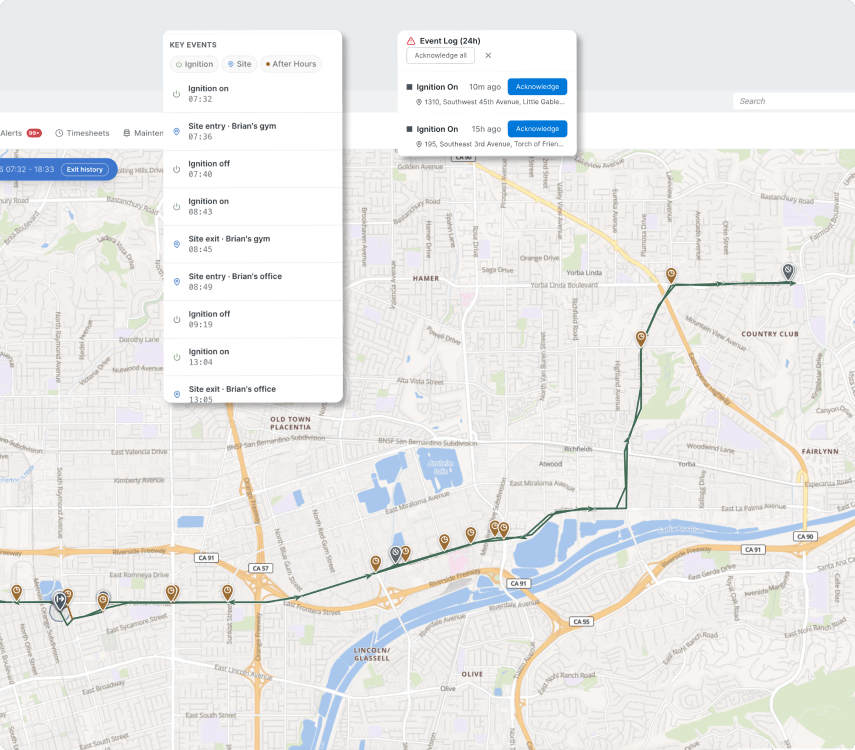
Task: Toggle the Ignition filter chip
Action: [x=194, y=64]
